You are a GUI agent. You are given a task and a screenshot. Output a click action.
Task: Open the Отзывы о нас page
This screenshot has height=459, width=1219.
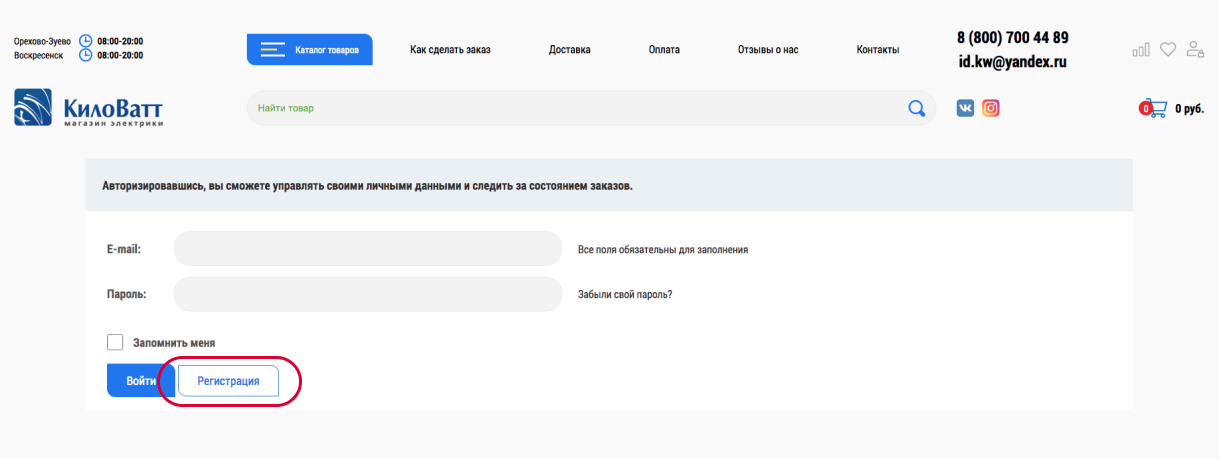(x=768, y=49)
